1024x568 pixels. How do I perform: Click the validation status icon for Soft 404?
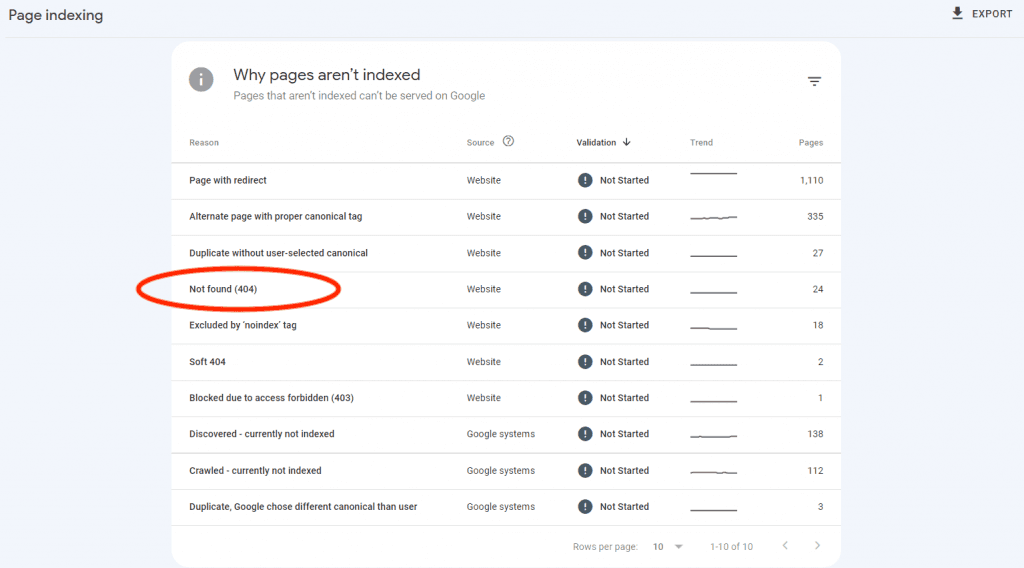point(585,362)
